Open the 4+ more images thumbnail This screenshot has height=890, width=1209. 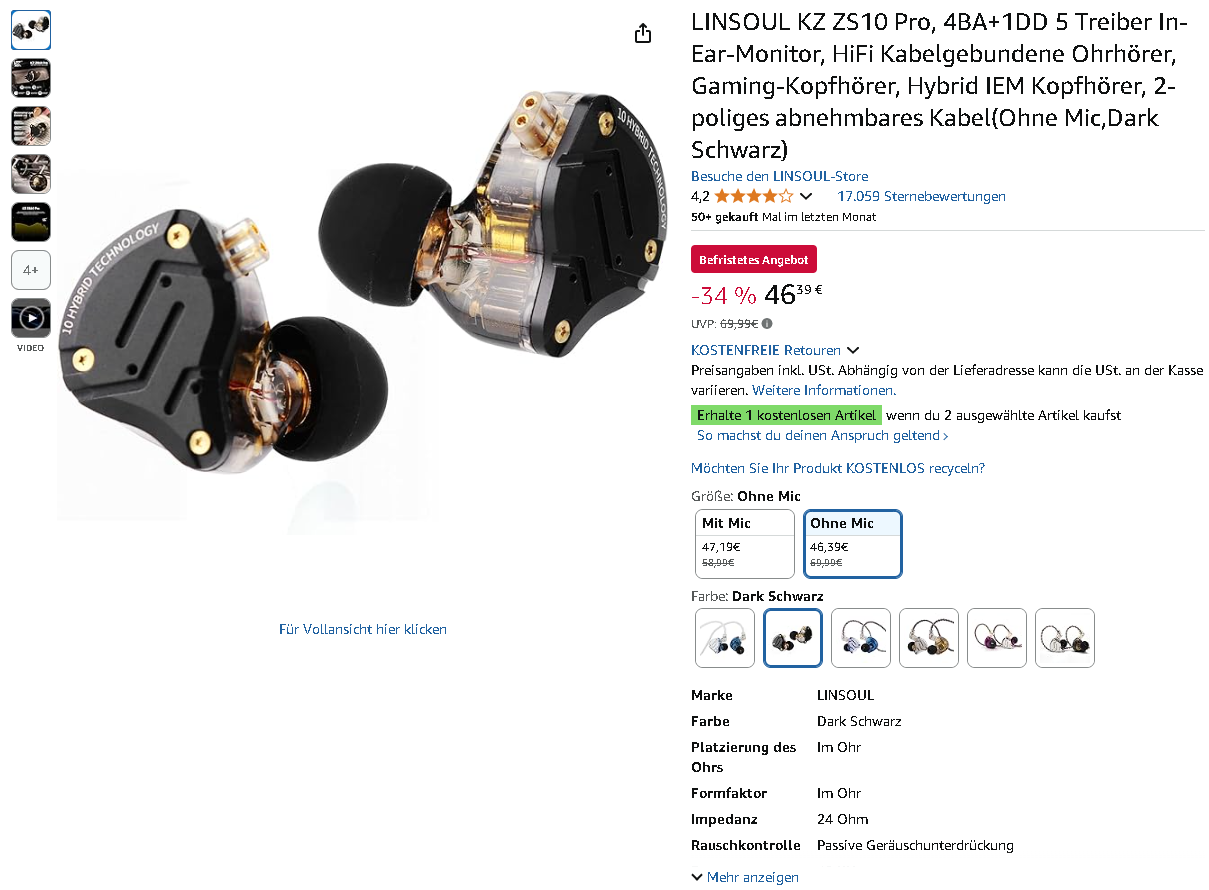coord(31,270)
